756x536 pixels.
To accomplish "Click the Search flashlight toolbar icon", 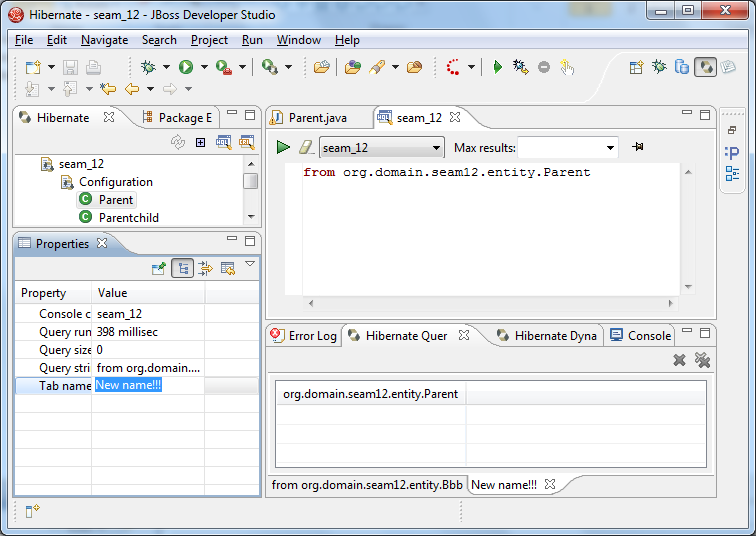I will coord(377,67).
